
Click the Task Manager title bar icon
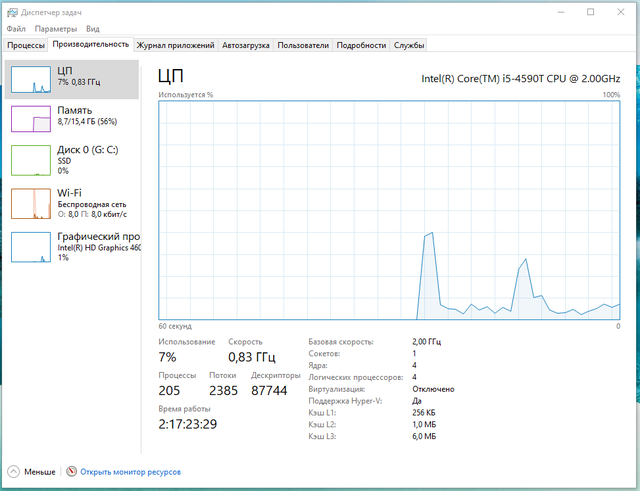tap(11, 12)
